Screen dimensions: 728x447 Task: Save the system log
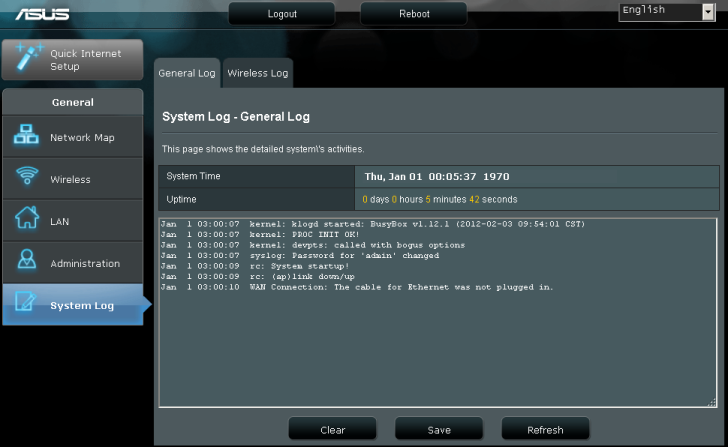439,430
